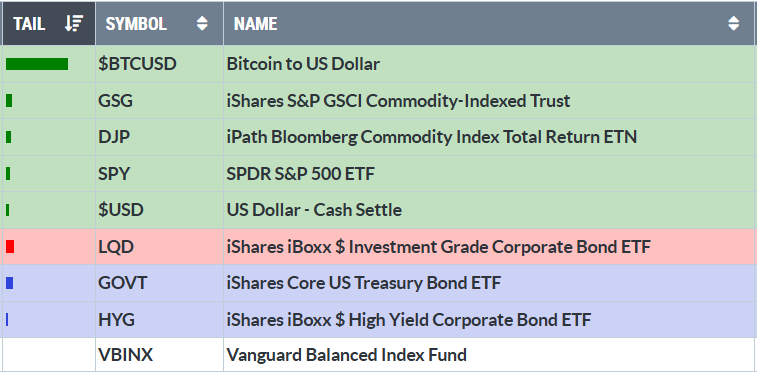Open LQD symbol entry
This screenshot has height=372, width=757.
coord(116,247)
